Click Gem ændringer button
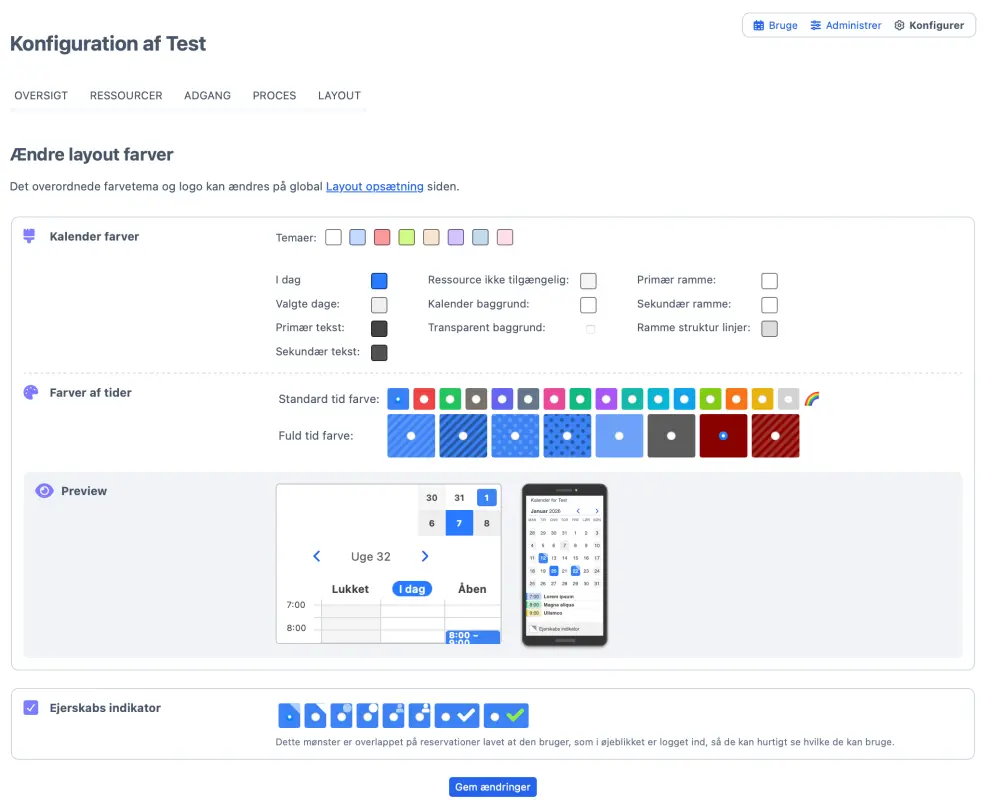Viewport: 984px width, 807px height. pyautogui.click(x=493, y=787)
